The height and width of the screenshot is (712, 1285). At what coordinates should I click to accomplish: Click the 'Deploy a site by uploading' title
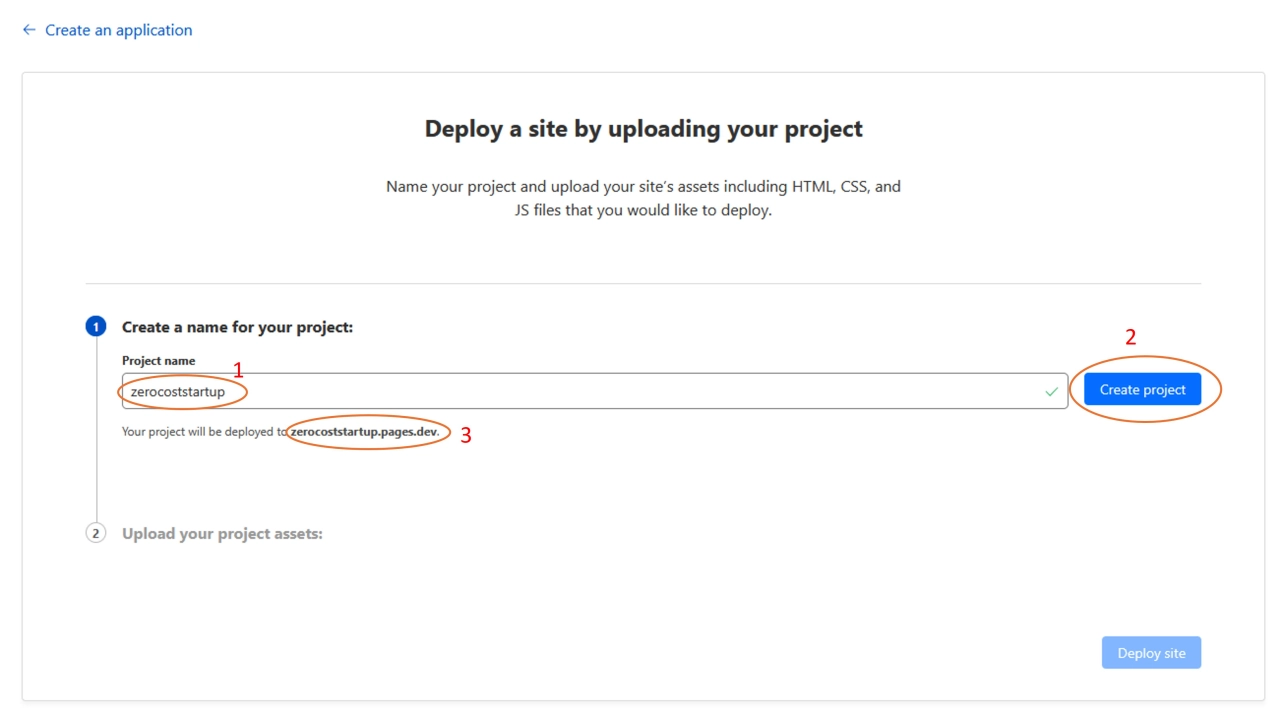pyautogui.click(x=643, y=129)
